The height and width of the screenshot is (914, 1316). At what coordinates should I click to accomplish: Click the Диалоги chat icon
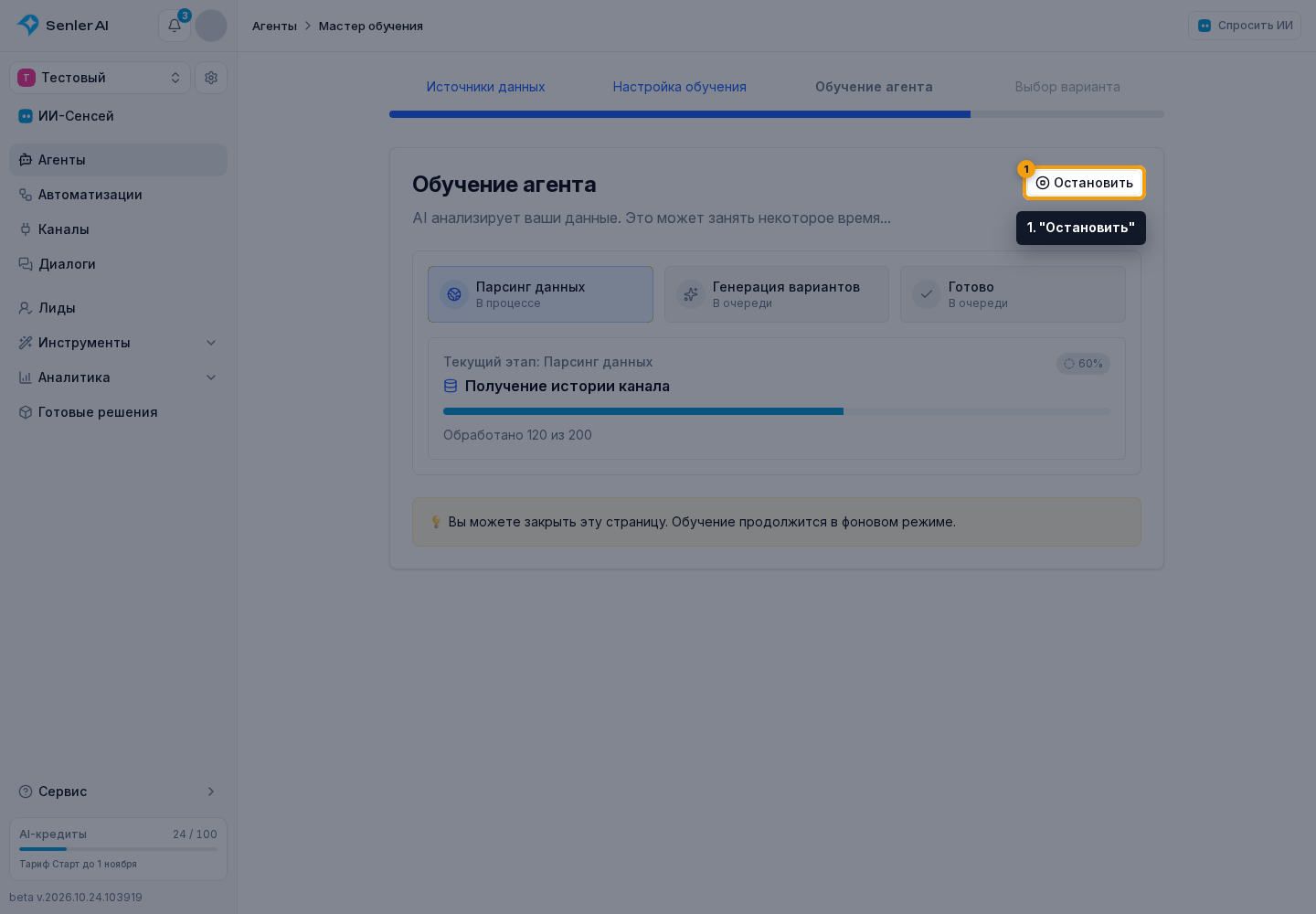[26, 264]
